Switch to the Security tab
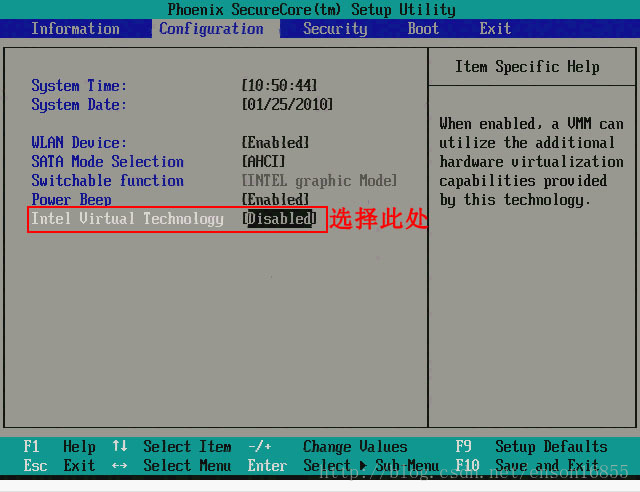This screenshot has width=640, height=492. coord(335,29)
